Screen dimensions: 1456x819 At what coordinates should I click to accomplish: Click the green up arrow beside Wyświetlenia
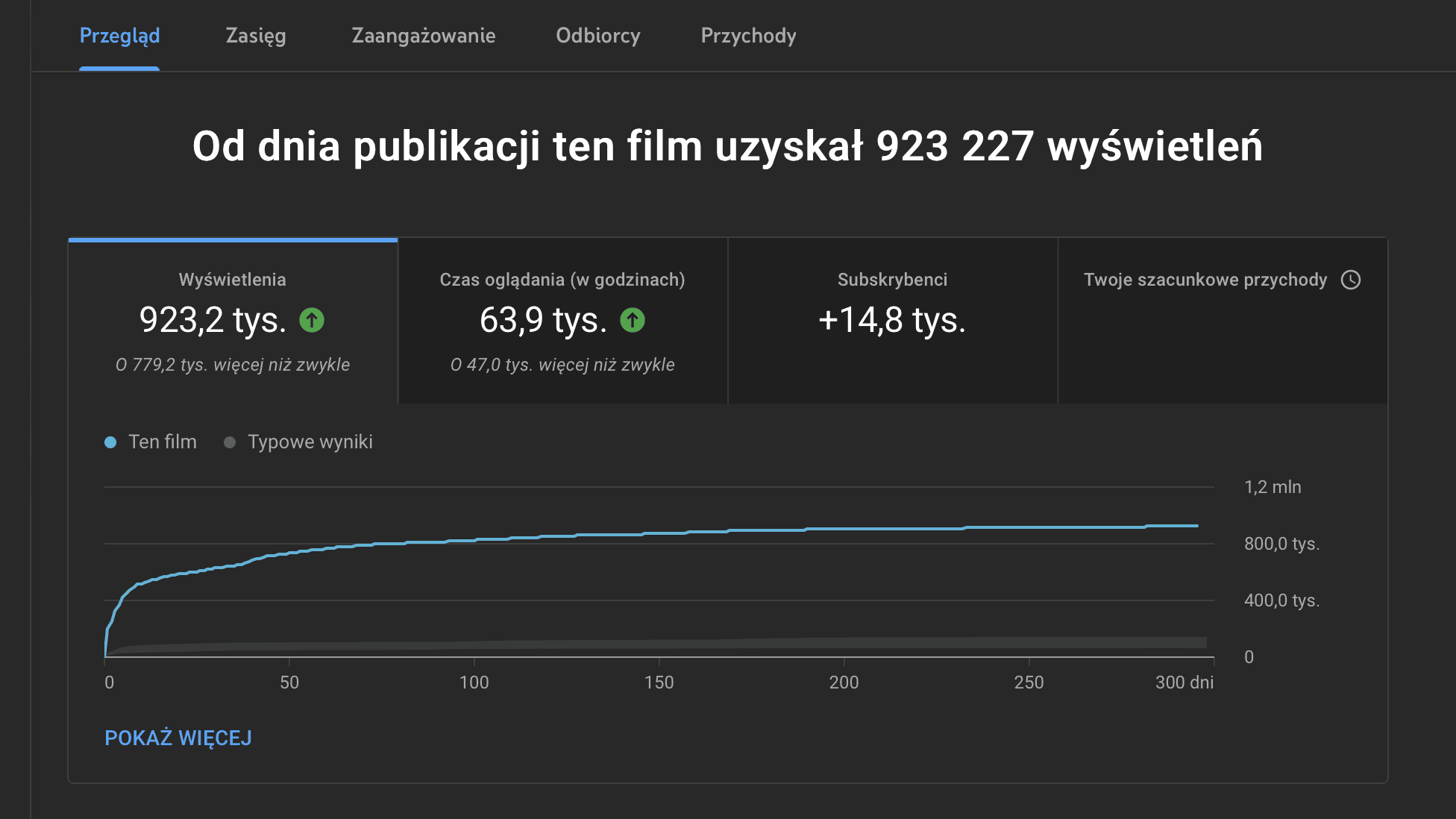click(312, 321)
